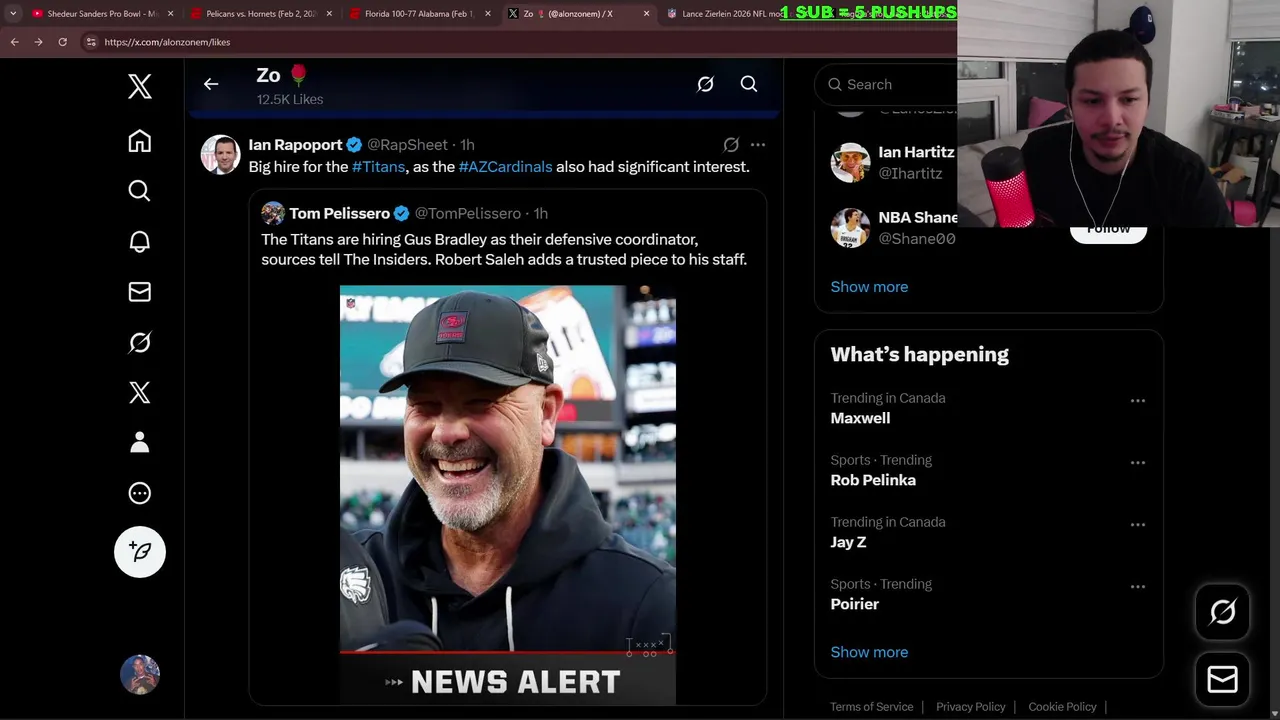Screen dimensions: 1280x720
Task: Compose a new post button
Action: pyautogui.click(x=140, y=552)
